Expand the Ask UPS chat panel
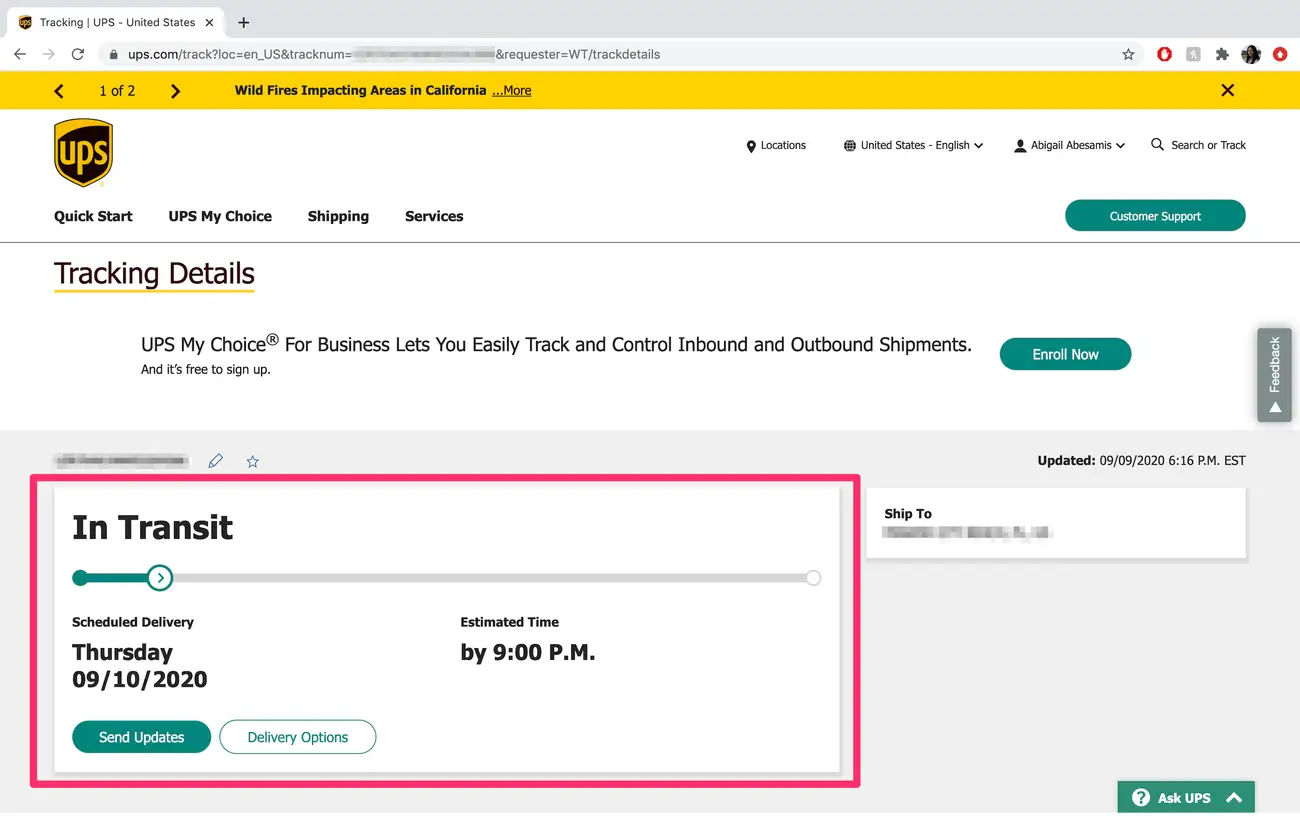 click(1186, 797)
